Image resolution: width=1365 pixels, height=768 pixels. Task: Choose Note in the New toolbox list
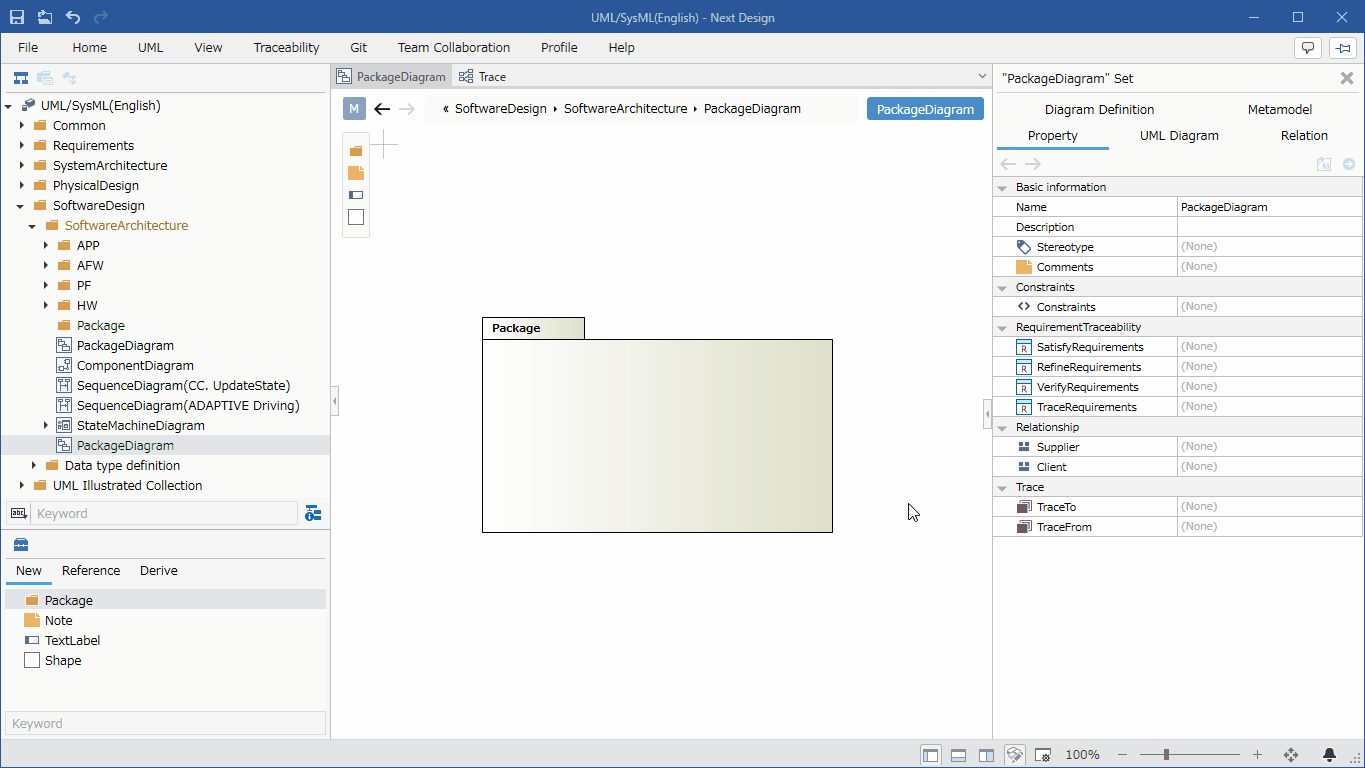[x=59, y=620]
